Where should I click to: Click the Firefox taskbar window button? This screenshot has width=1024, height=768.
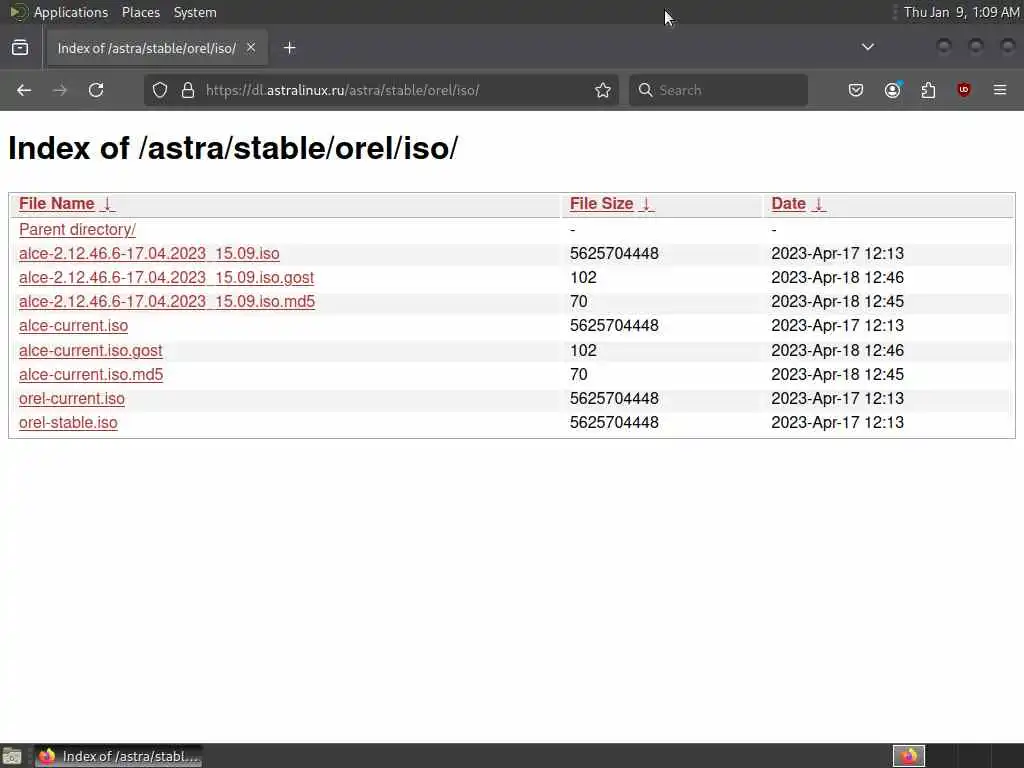click(x=118, y=756)
